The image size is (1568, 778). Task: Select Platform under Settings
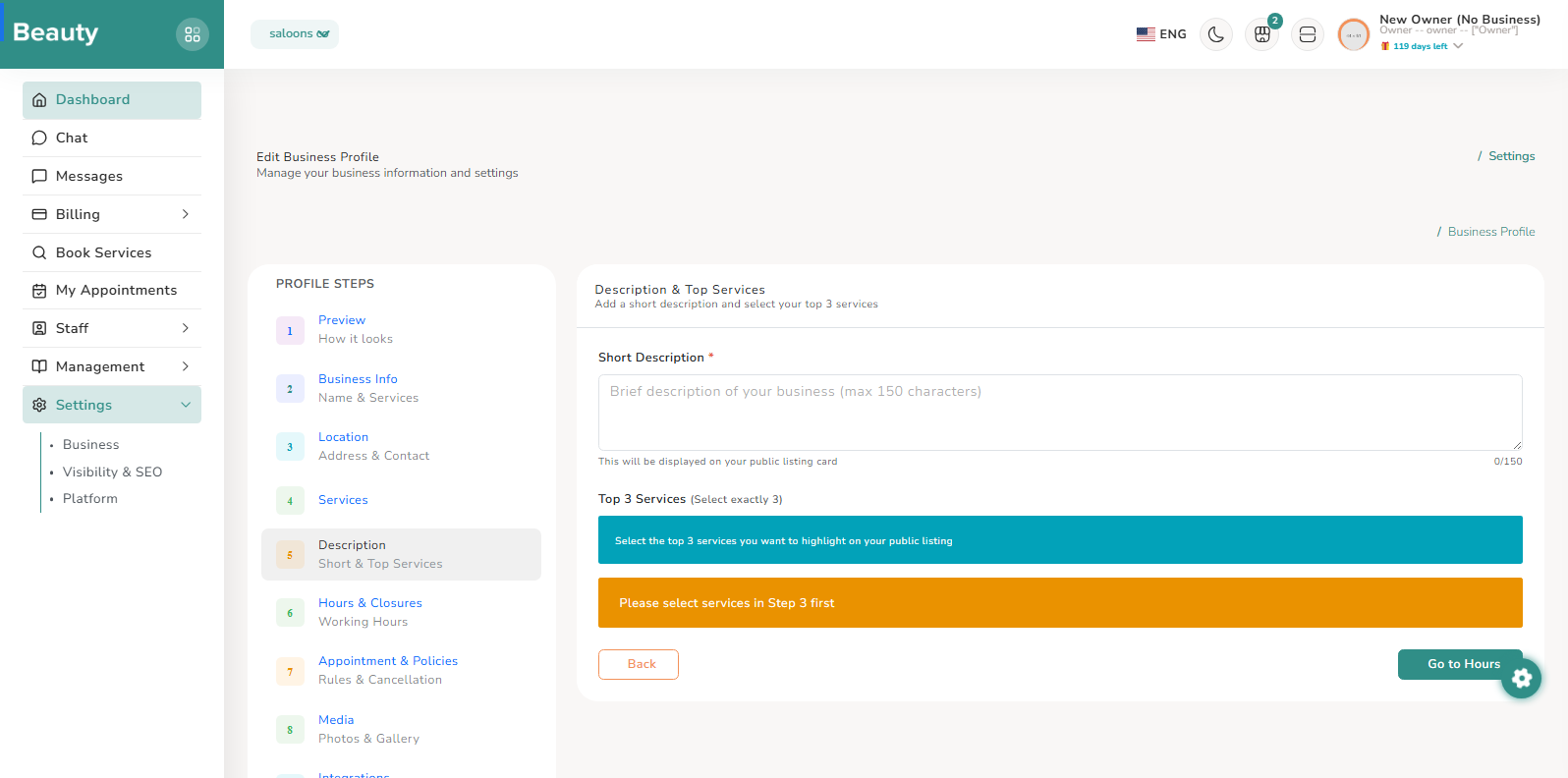click(90, 499)
